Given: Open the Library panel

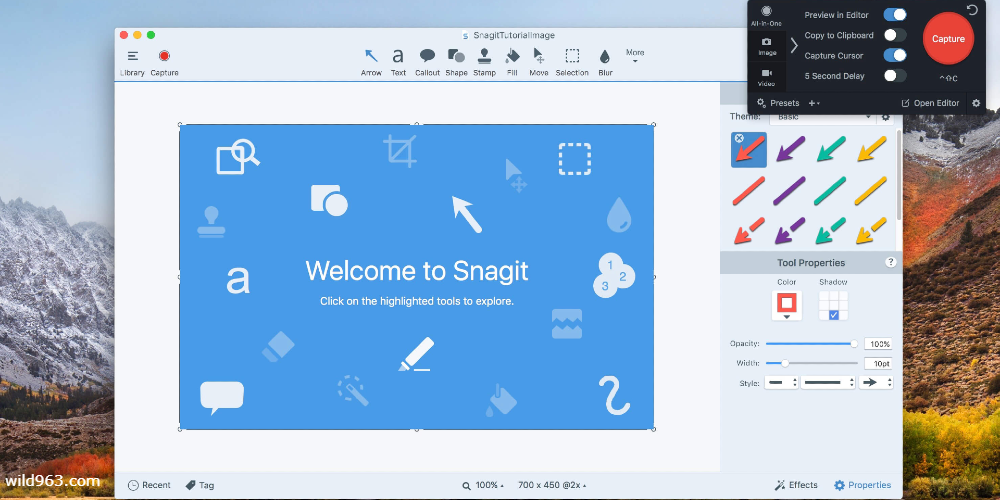Looking at the screenshot, I should 133,62.
